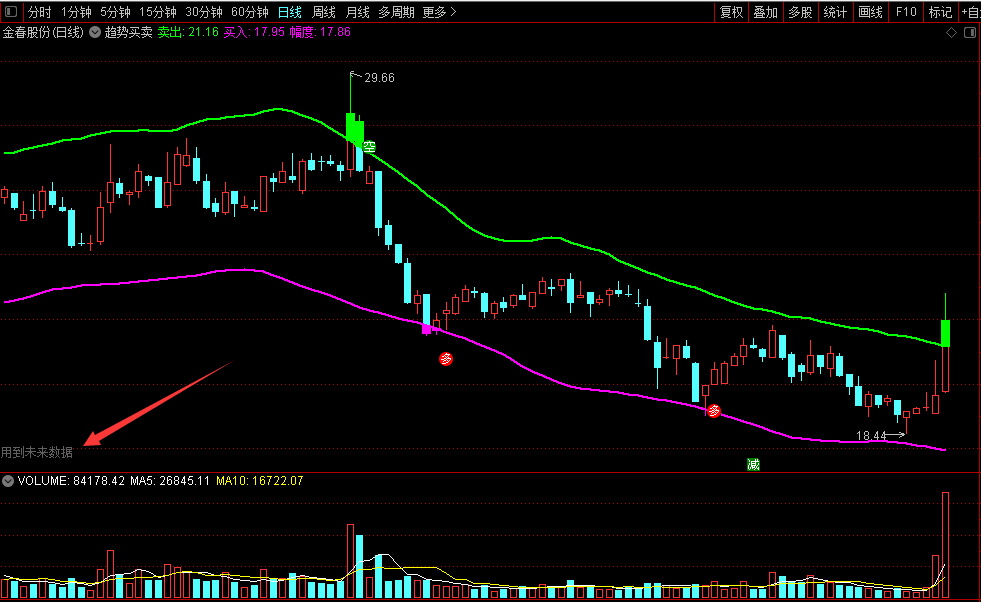Open the 趋势买卖 indicator dropdown circle
981x602 pixels.
coord(95,32)
